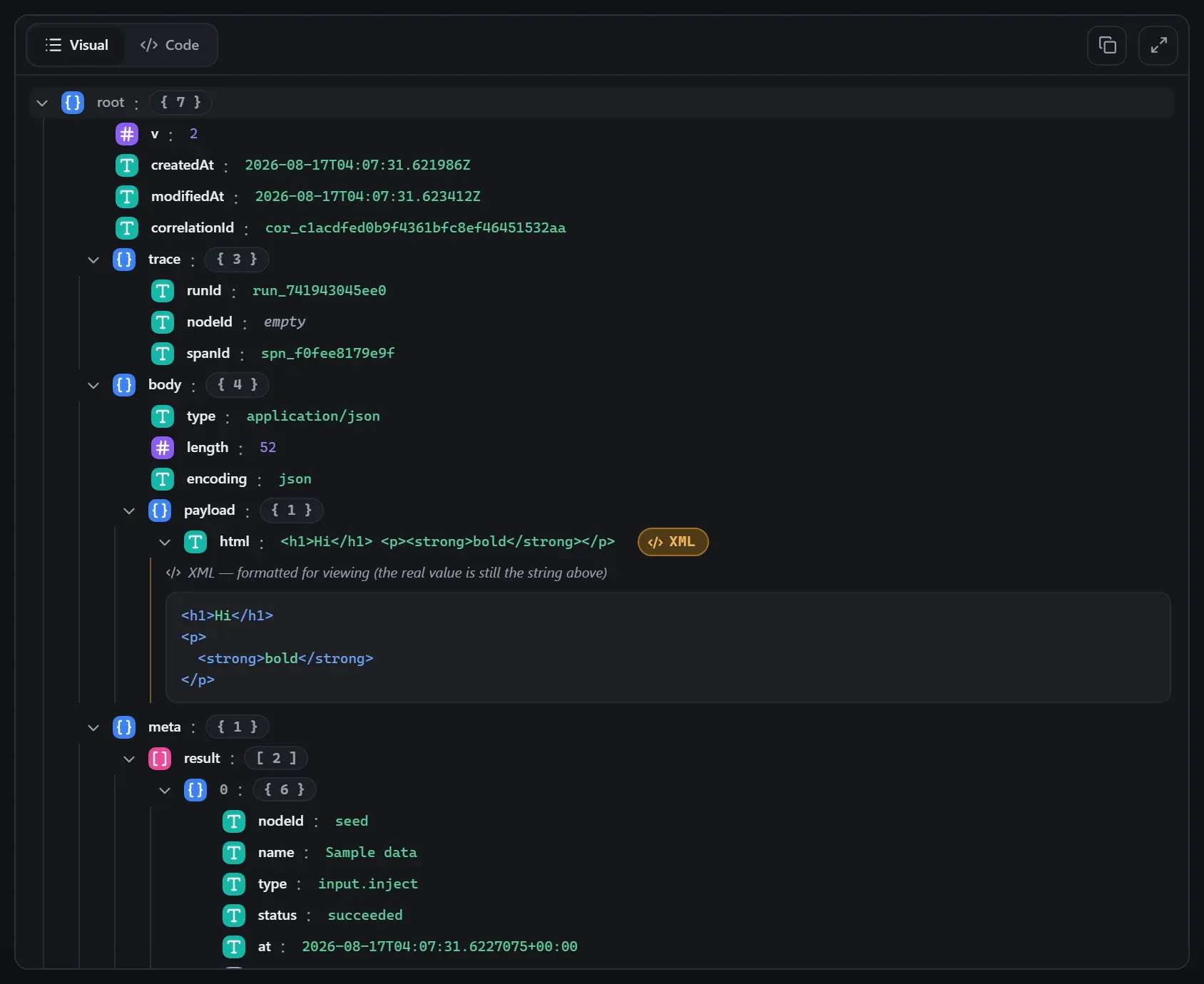Click the expand fullscreen icon
1204x984 pixels.
click(x=1158, y=46)
